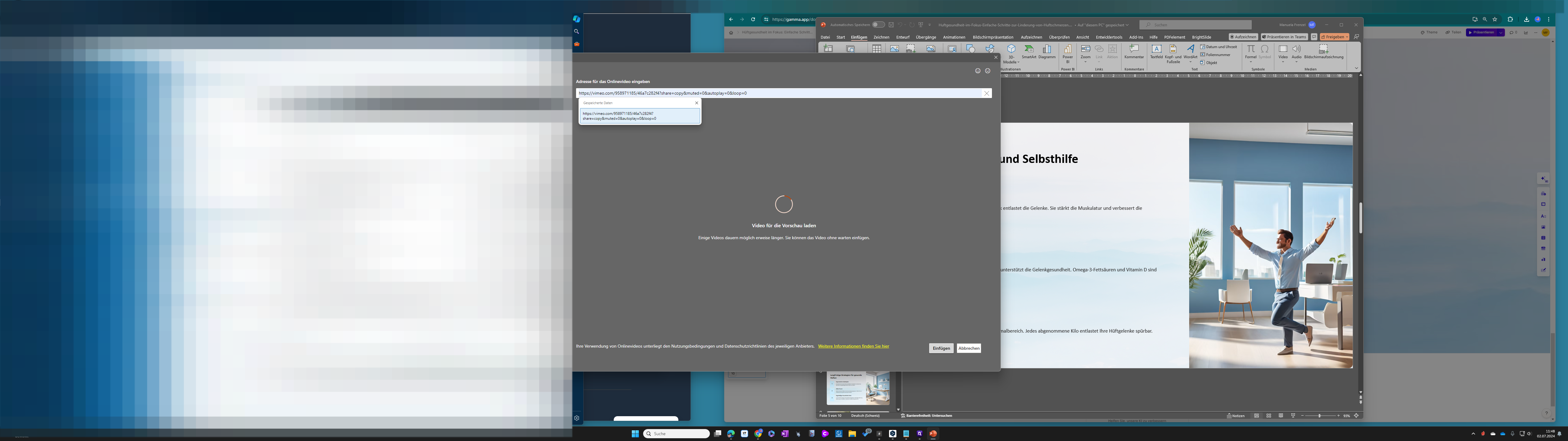1568x441 pixels.
Task: Click the sad smiley feedback icon
Action: [x=987, y=71]
